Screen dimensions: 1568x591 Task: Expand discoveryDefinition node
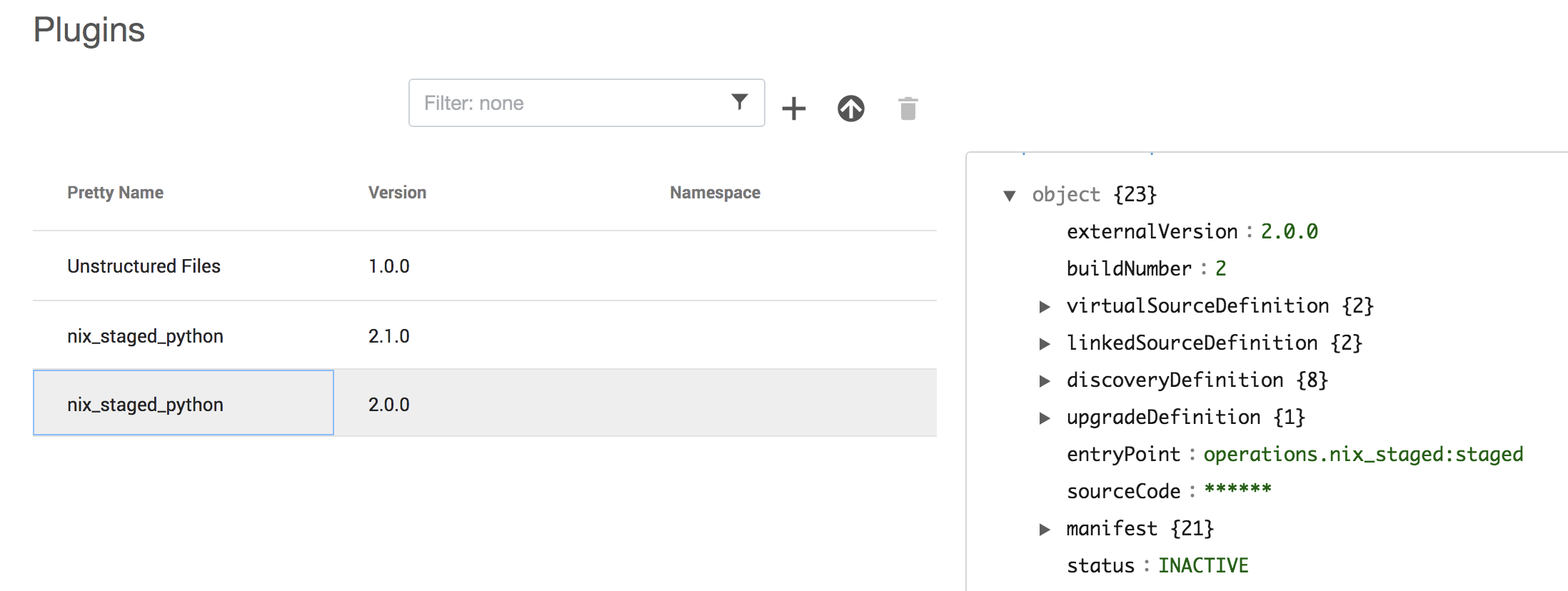point(1045,381)
